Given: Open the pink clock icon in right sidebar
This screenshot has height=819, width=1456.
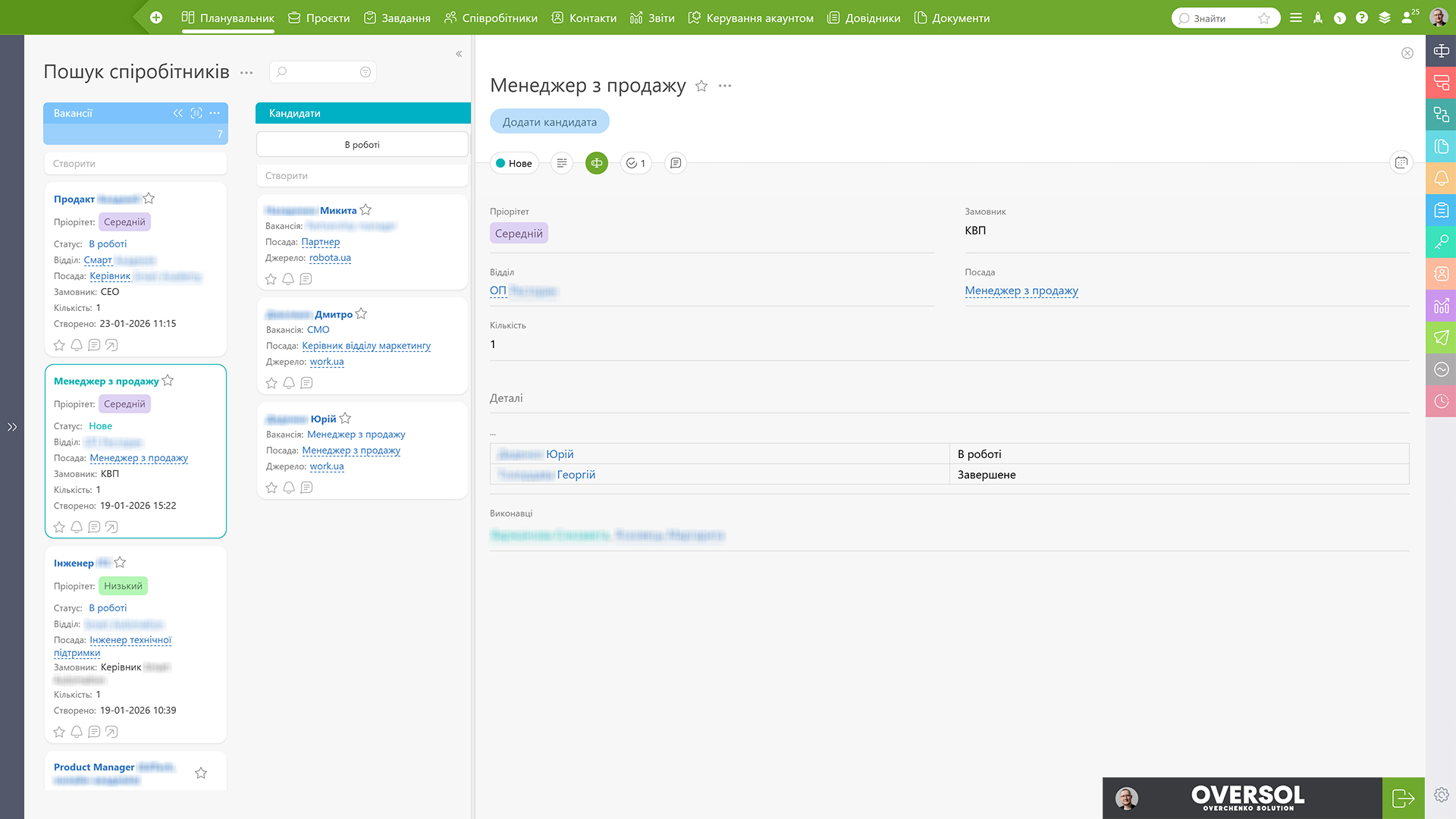Looking at the screenshot, I should (x=1441, y=401).
